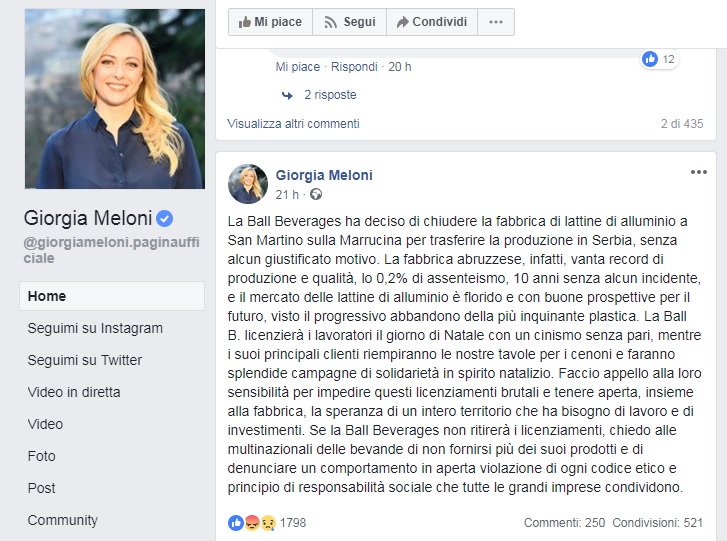727x541 pixels.
Task: Click the public globe icon under the post author
Action: [x=317, y=193]
